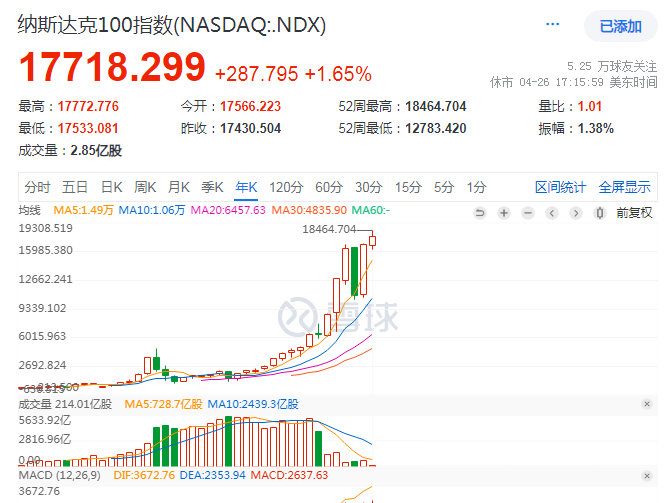Viewport: 671px width, 503px height.
Task: Click the +287.795 +1.65% change text
Action: pyautogui.click(x=293, y=74)
